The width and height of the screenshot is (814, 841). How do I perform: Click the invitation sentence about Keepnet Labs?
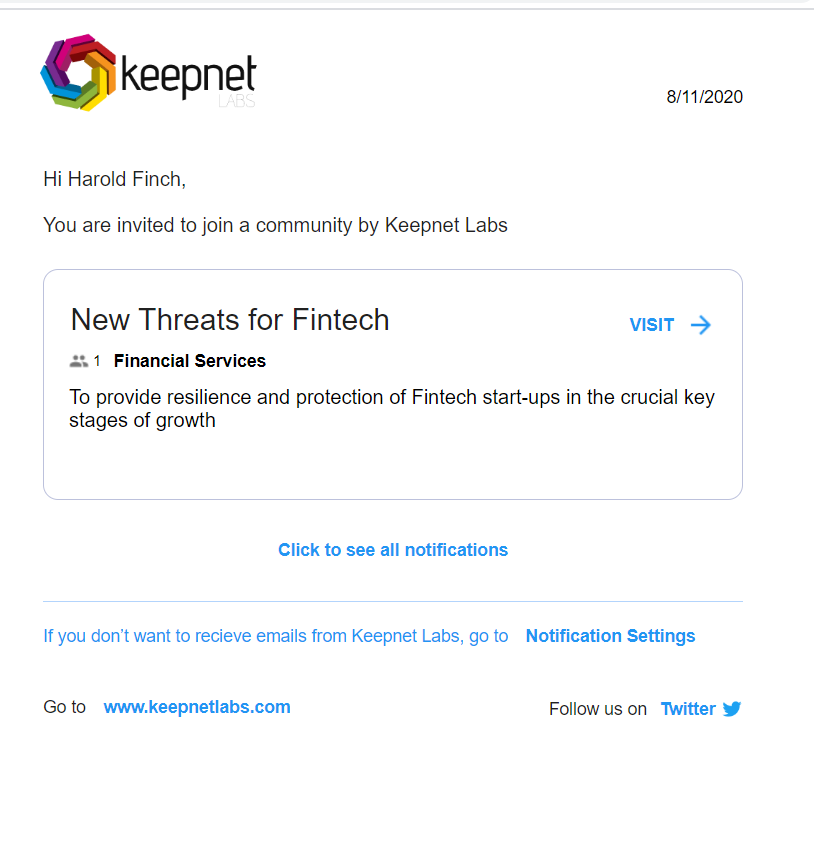(275, 225)
